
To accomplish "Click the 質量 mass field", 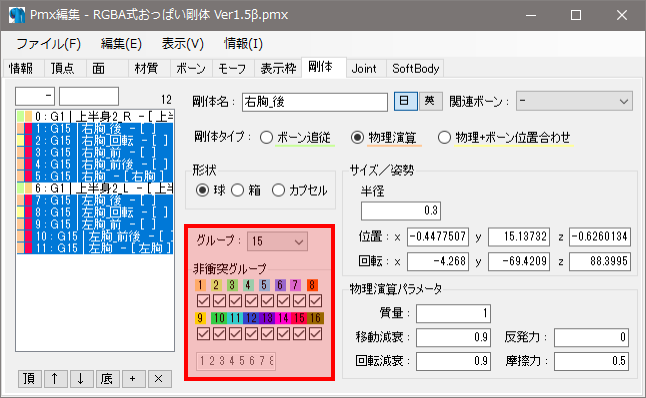I will [453, 314].
